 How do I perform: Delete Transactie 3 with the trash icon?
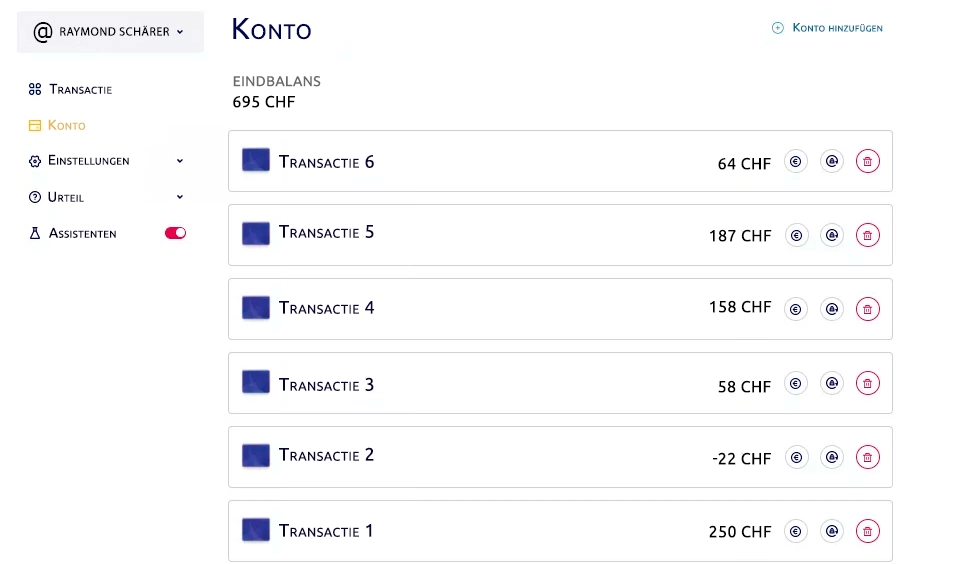pyautogui.click(x=867, y=383)
